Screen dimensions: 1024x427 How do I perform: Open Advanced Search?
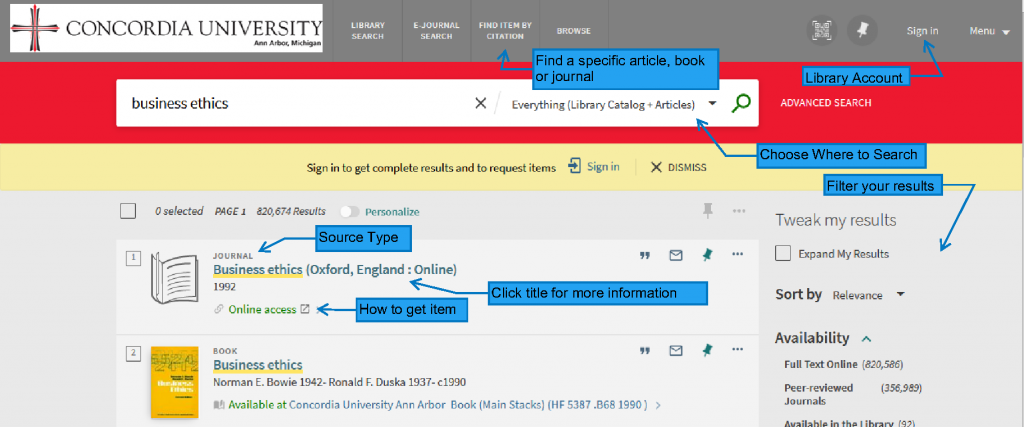(825, 103)
